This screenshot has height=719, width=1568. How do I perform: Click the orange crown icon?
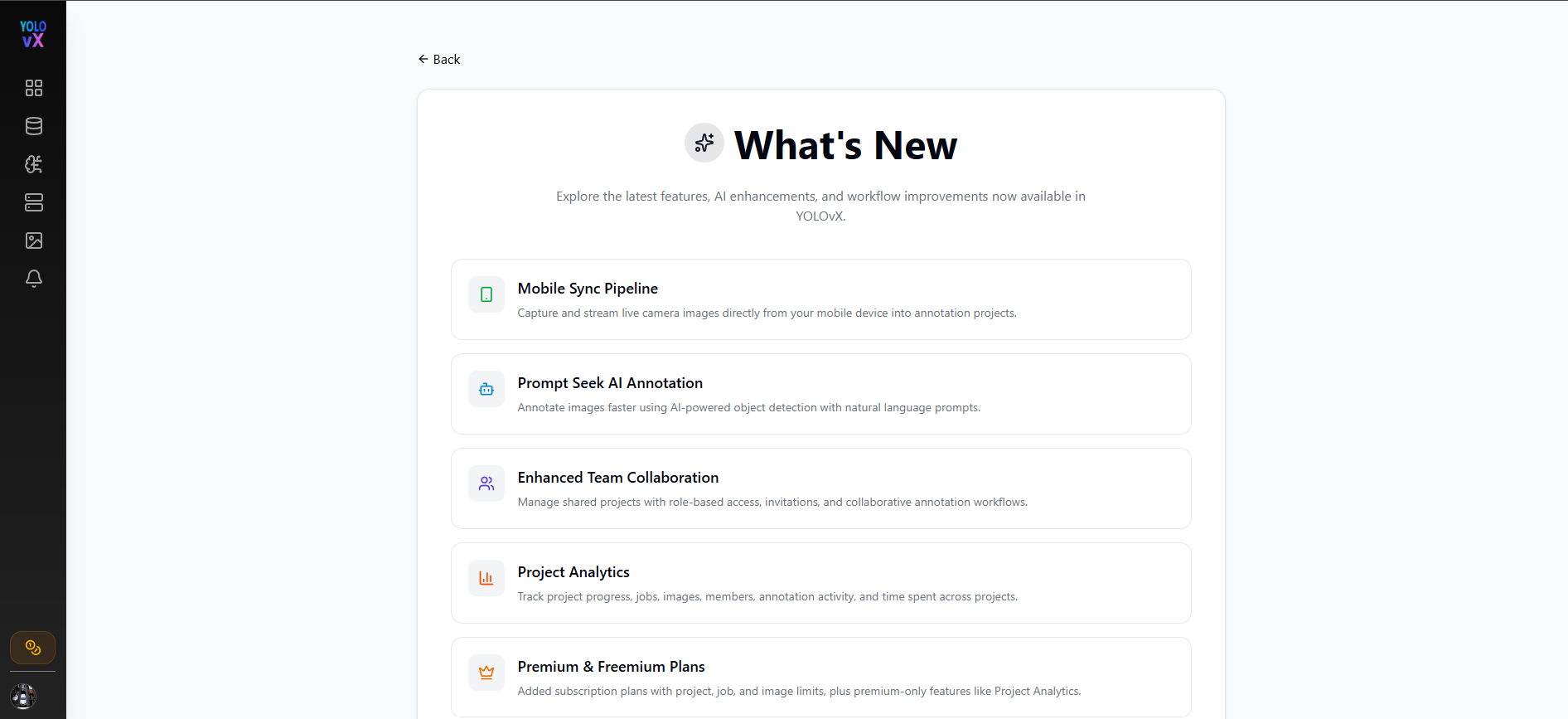tap(486, 673)
